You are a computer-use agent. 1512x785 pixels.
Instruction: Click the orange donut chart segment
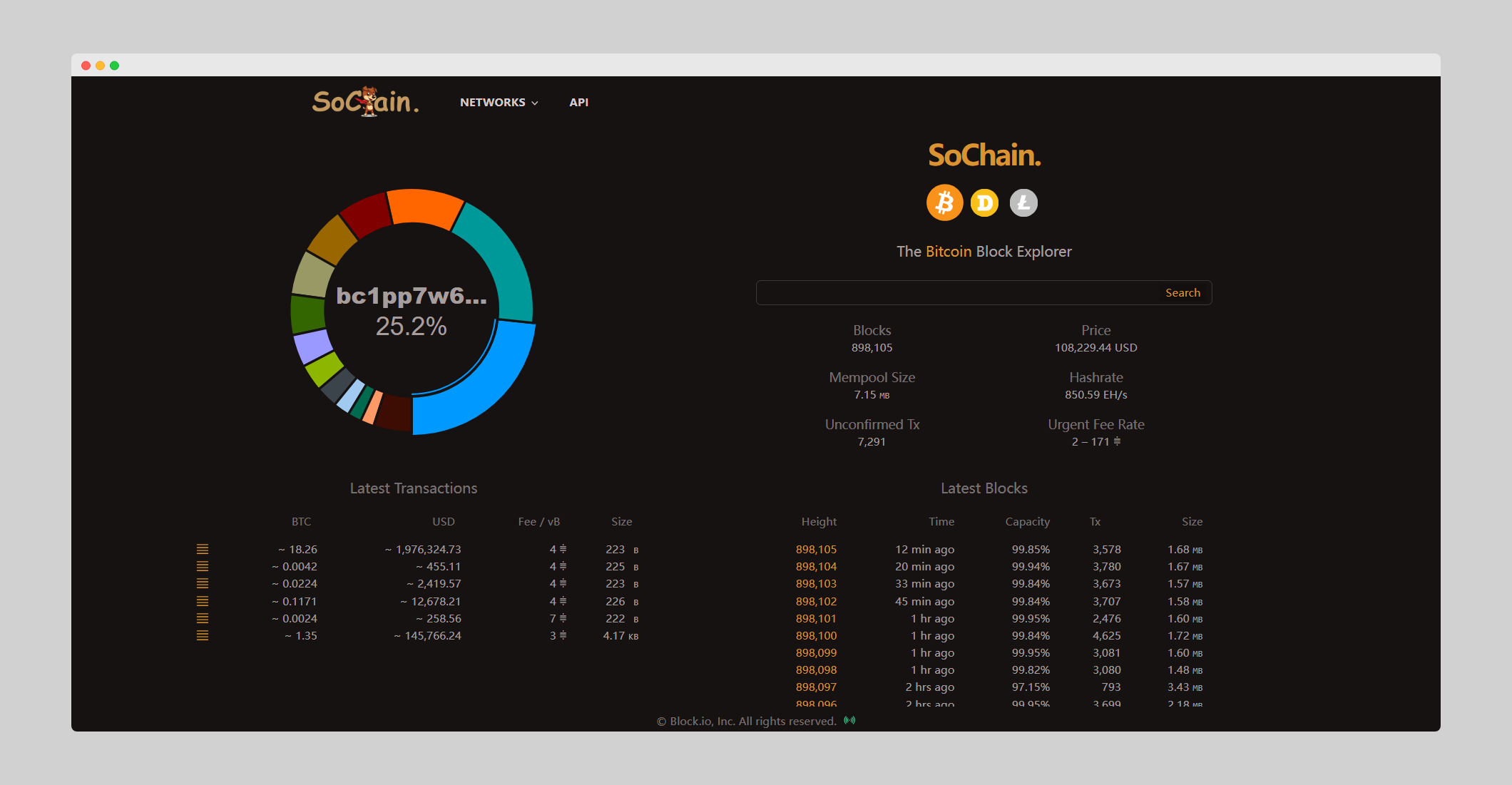(424, 207)
